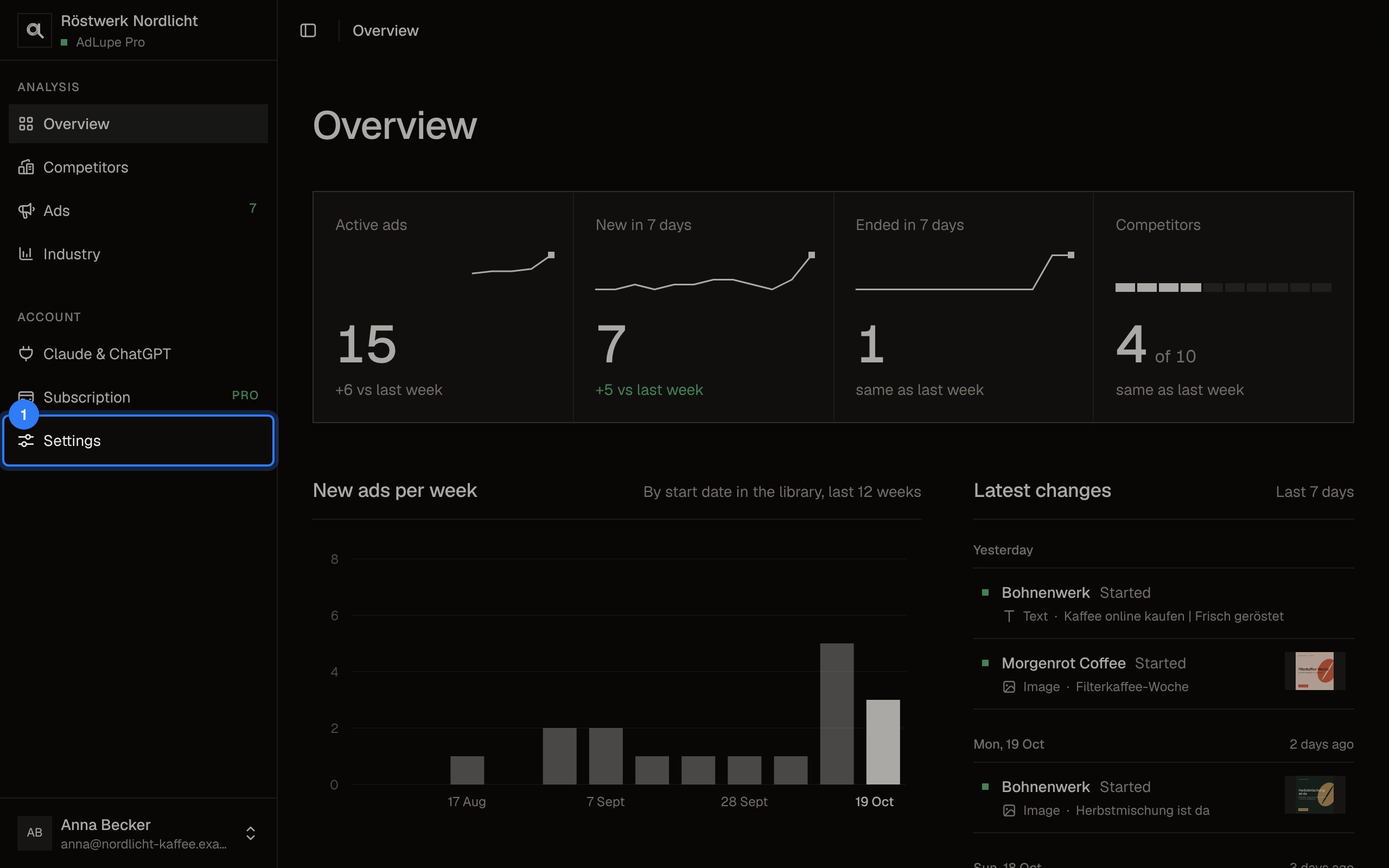
Task: Click the Overview grid icon
Action: [x=26, y=124]
